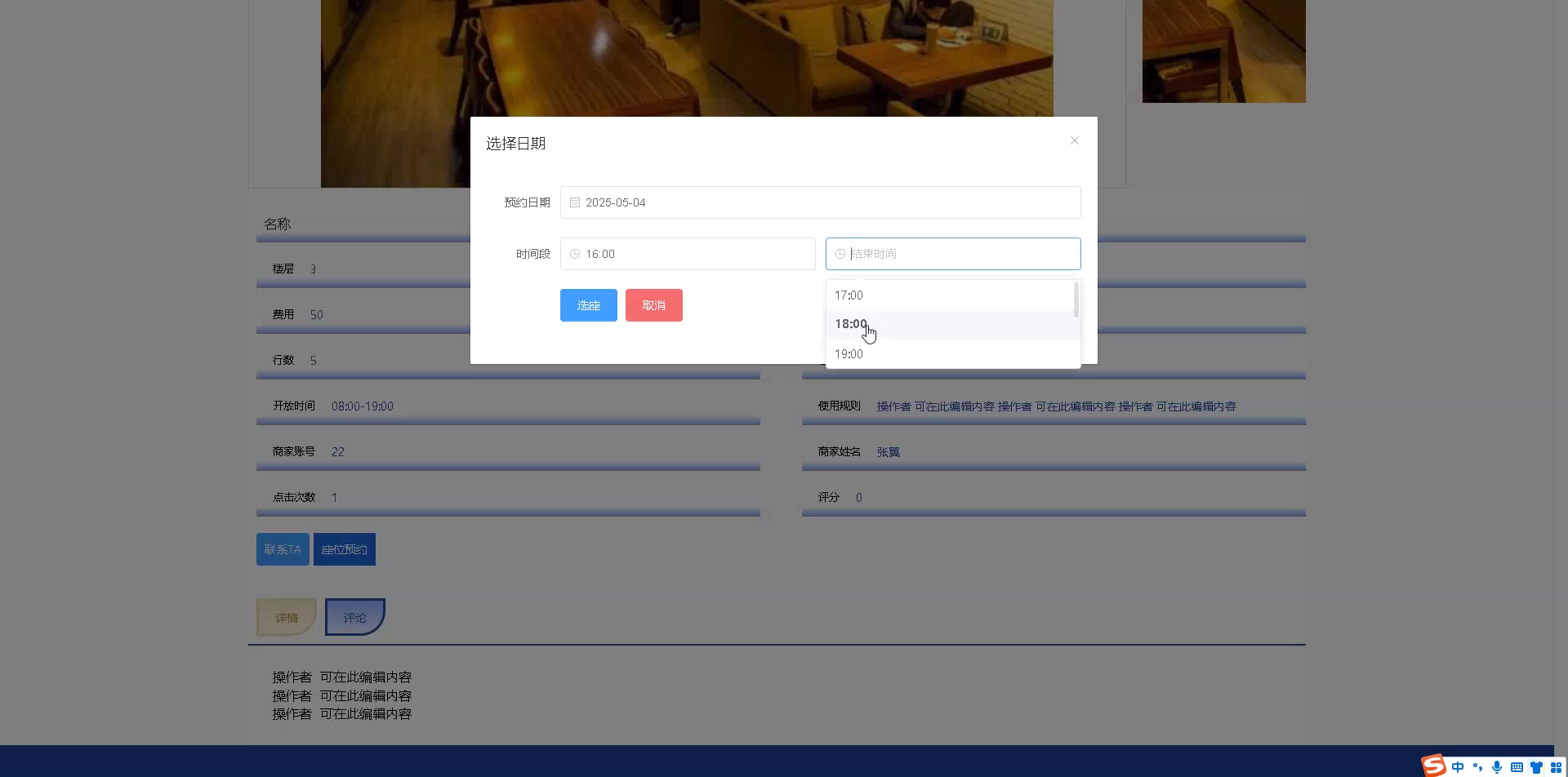Open the start time field showing 16:00
The height and width of the screenshot is (777, 1568).
pos(688,254)
